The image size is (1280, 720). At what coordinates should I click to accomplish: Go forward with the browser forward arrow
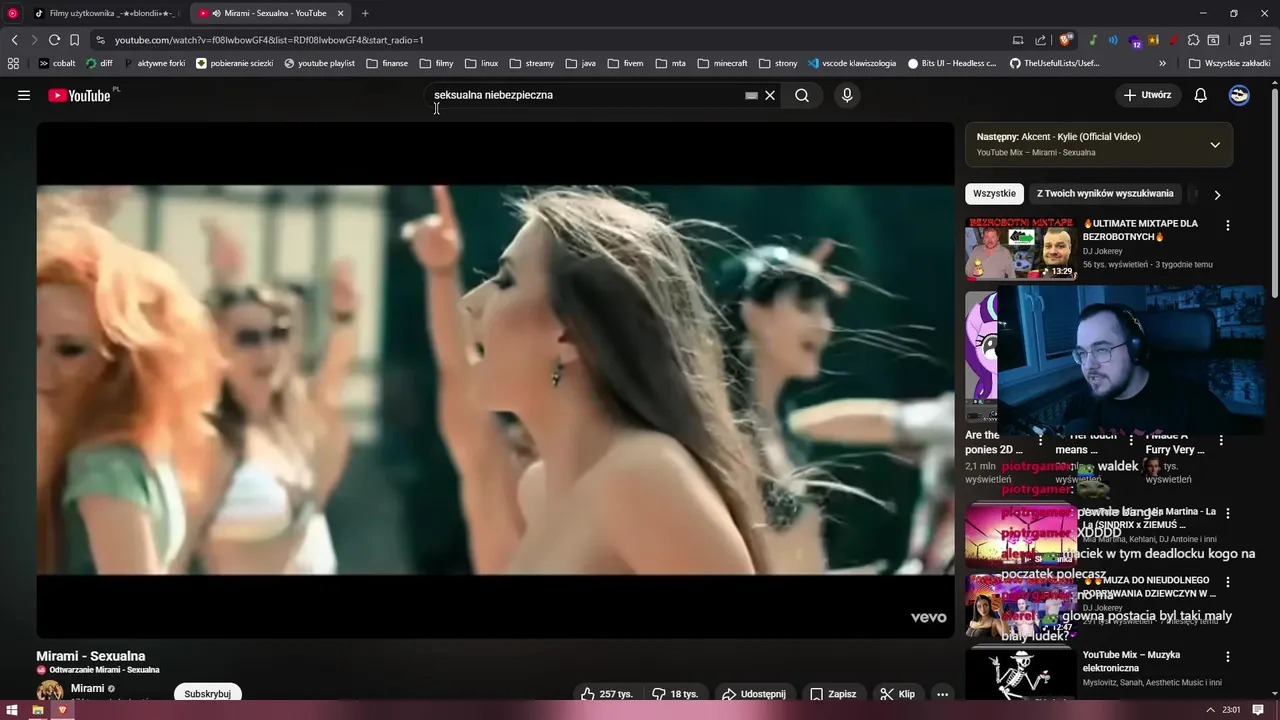click(34, 40)
